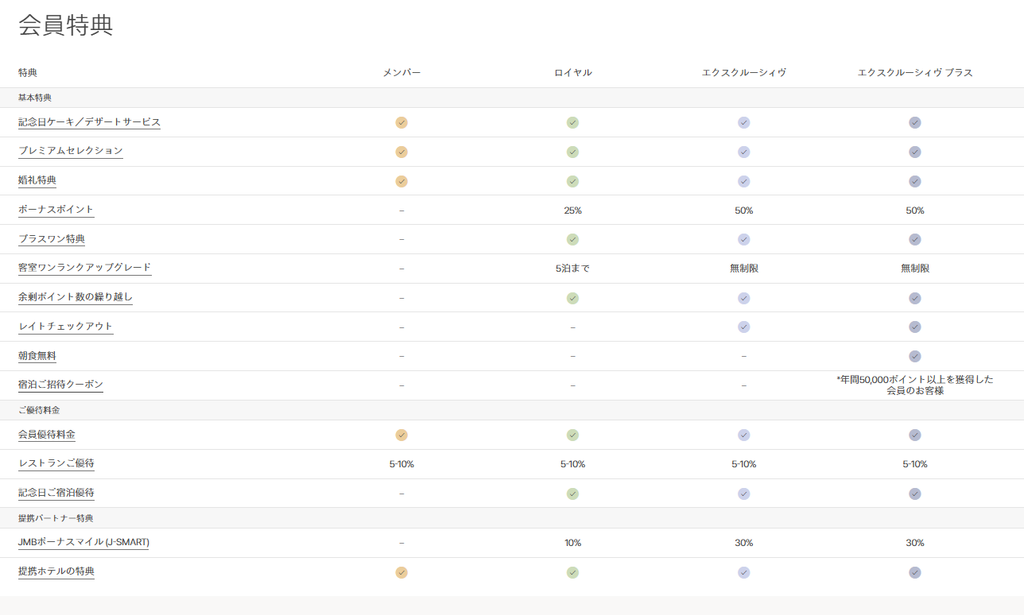
Task: Click メンバー checkmark for 提携ホテルの特典
Action: point(402,573)
